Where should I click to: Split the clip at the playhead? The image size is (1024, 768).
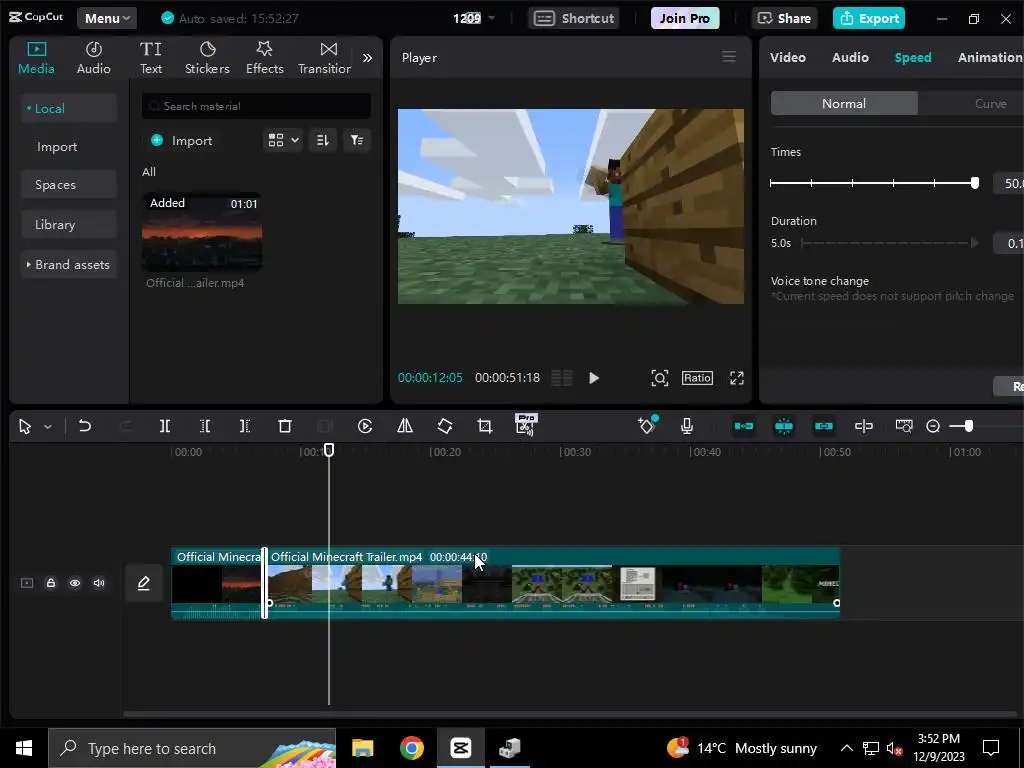pos(165,426)
